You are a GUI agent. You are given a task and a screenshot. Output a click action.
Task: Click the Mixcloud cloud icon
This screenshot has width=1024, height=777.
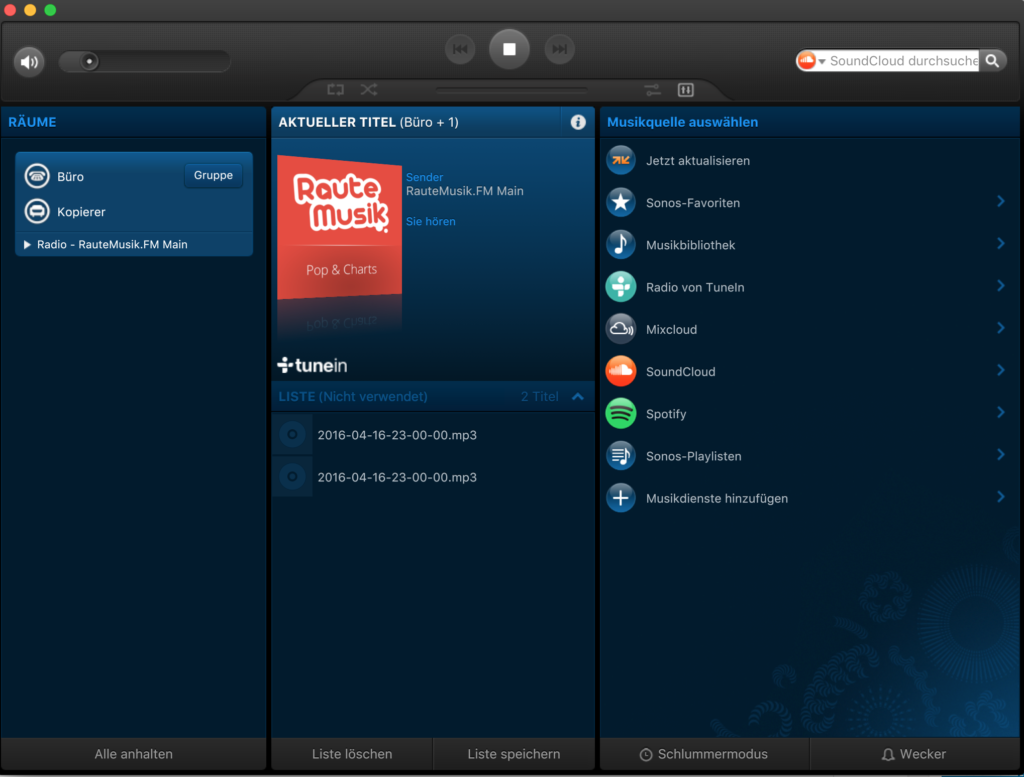[x=621, y=329]
